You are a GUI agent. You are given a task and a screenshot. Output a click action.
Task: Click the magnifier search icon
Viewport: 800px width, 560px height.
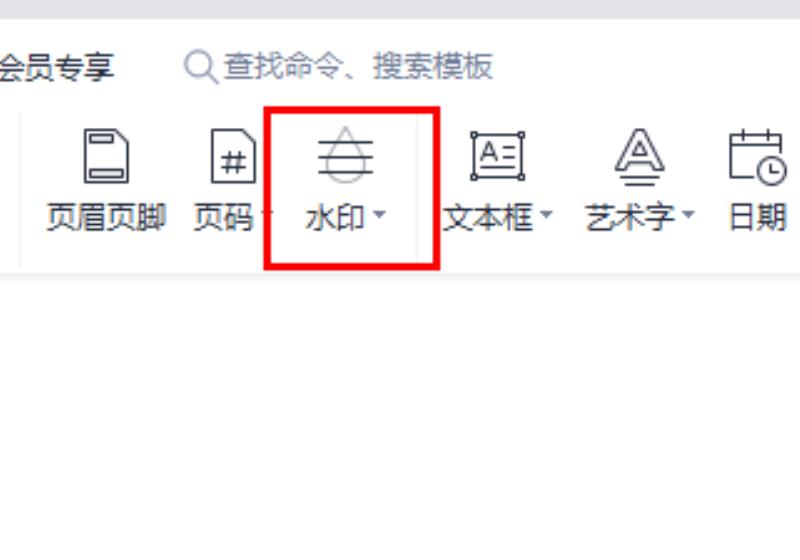(x=201, y=66)
